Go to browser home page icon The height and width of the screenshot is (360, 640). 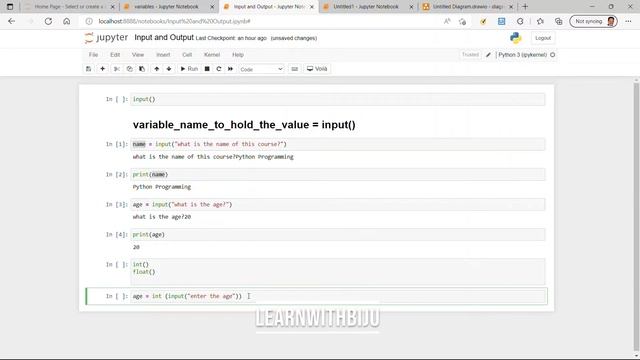tap(67, 21)
